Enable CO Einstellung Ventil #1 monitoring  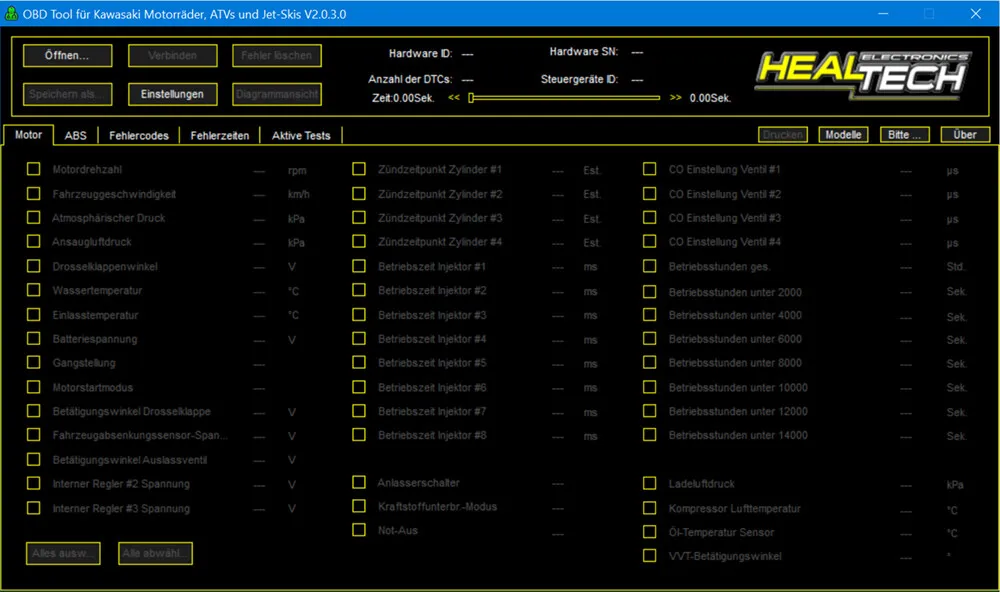coord(649,170)
